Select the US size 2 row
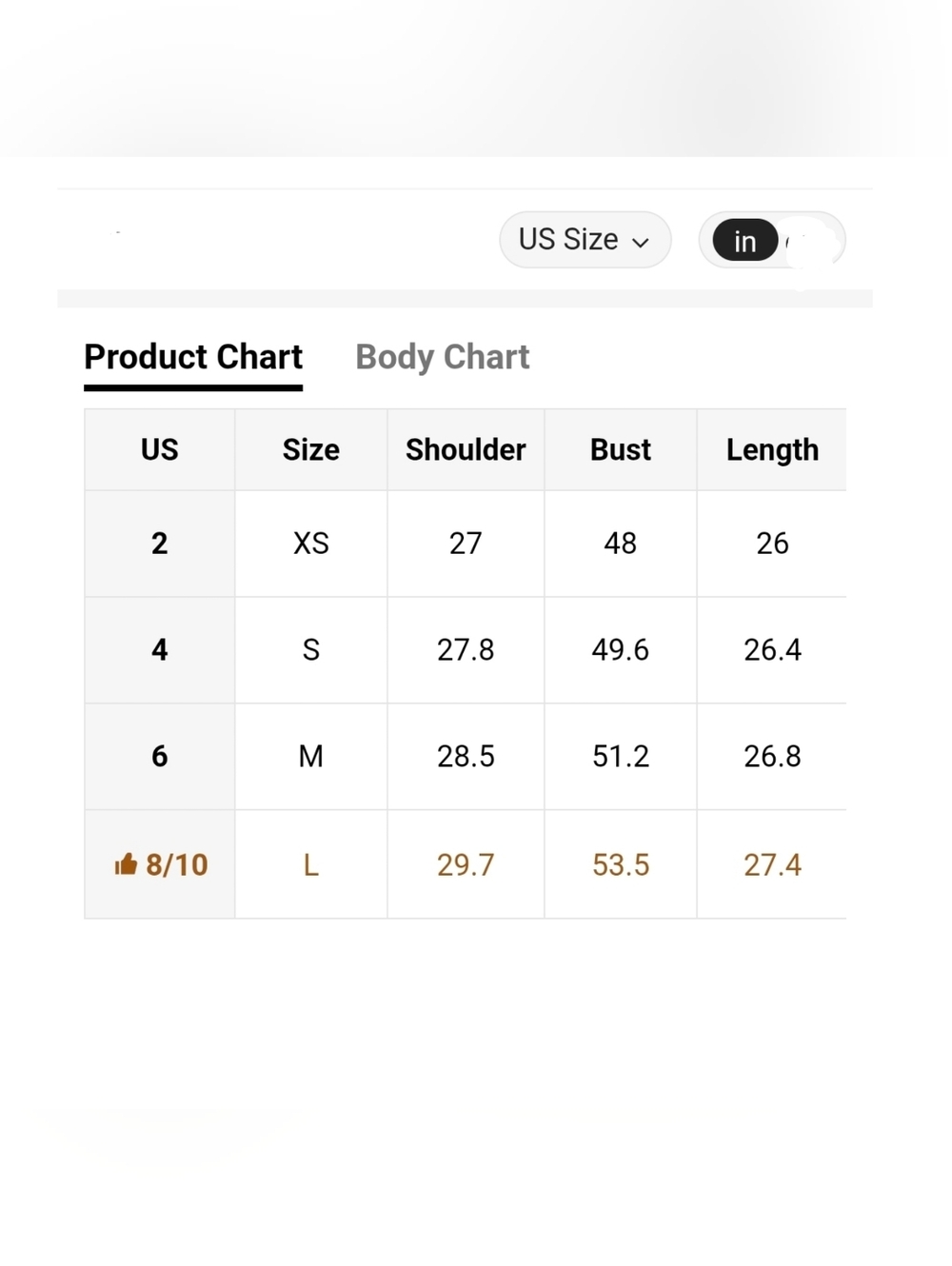The width and height of the screenshot is (952, 1266). 466,544
